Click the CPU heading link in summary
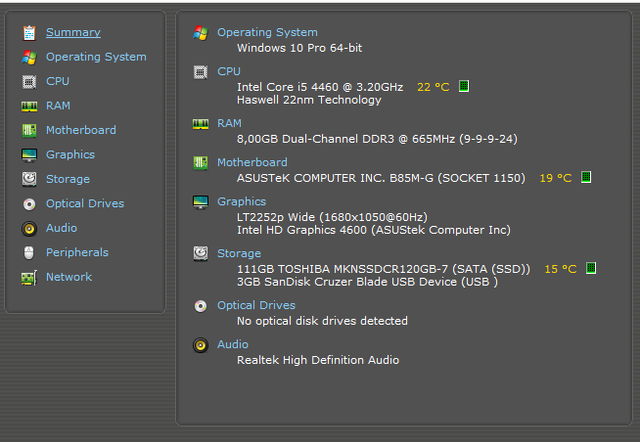The height and width of the screenshot is (442, 640). coord(229,71)
